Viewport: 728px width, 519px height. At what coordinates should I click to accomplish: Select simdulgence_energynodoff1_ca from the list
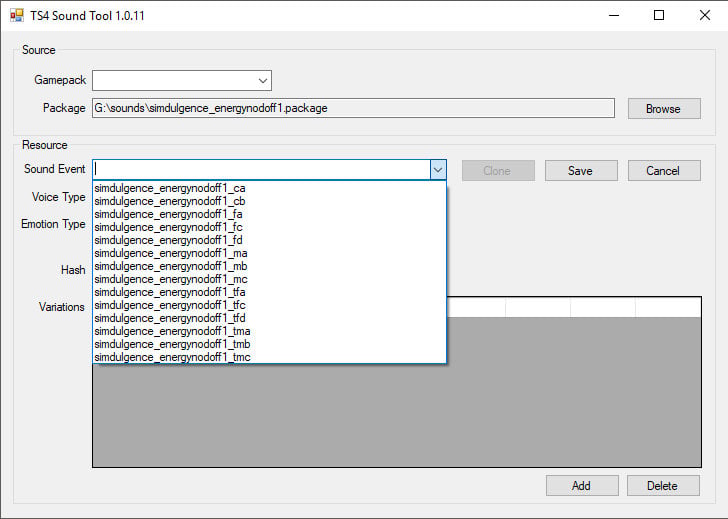[x=269, y=188]
